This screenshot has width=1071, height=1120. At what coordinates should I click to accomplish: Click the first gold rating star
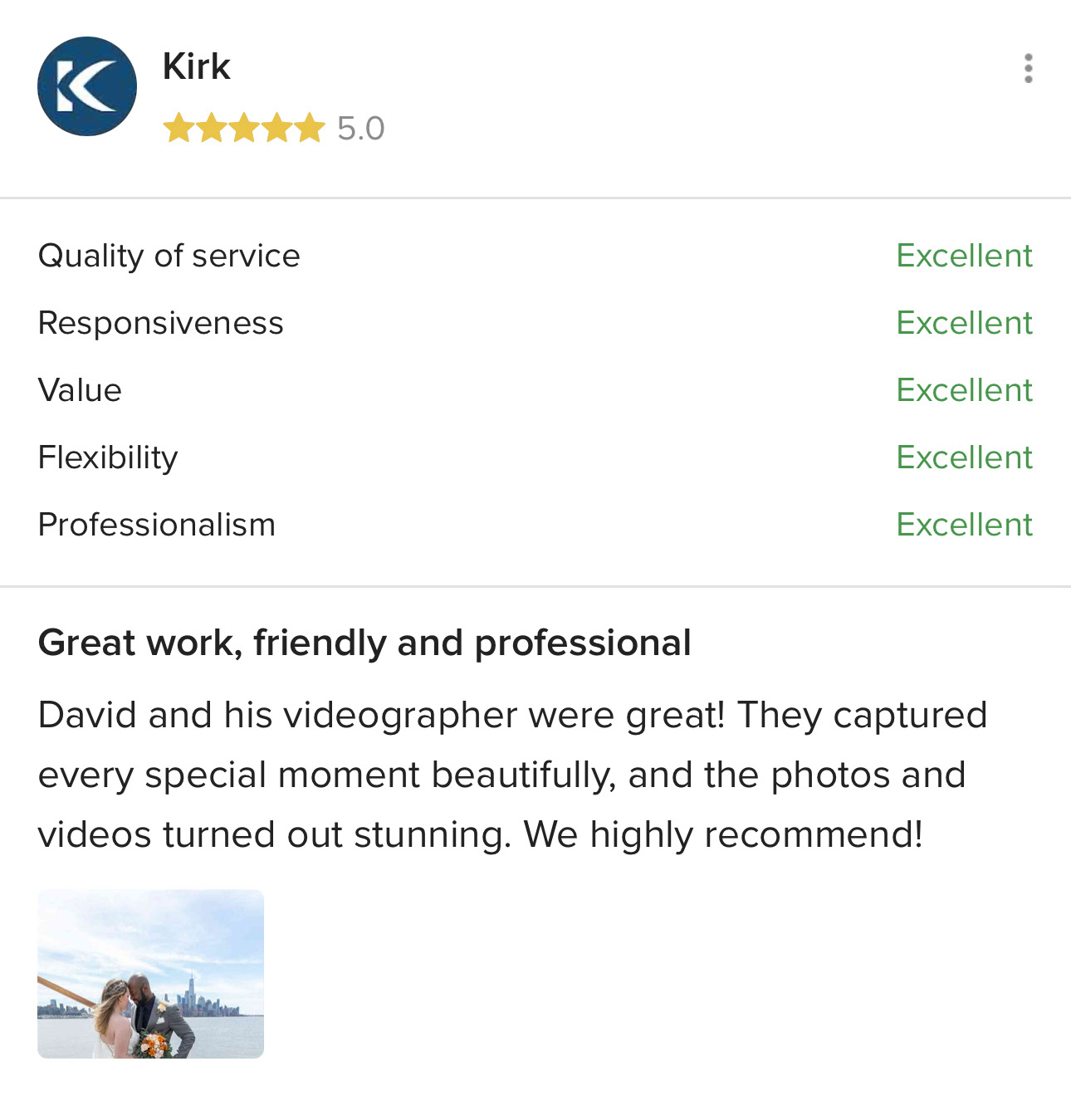(x=178, y=129)
